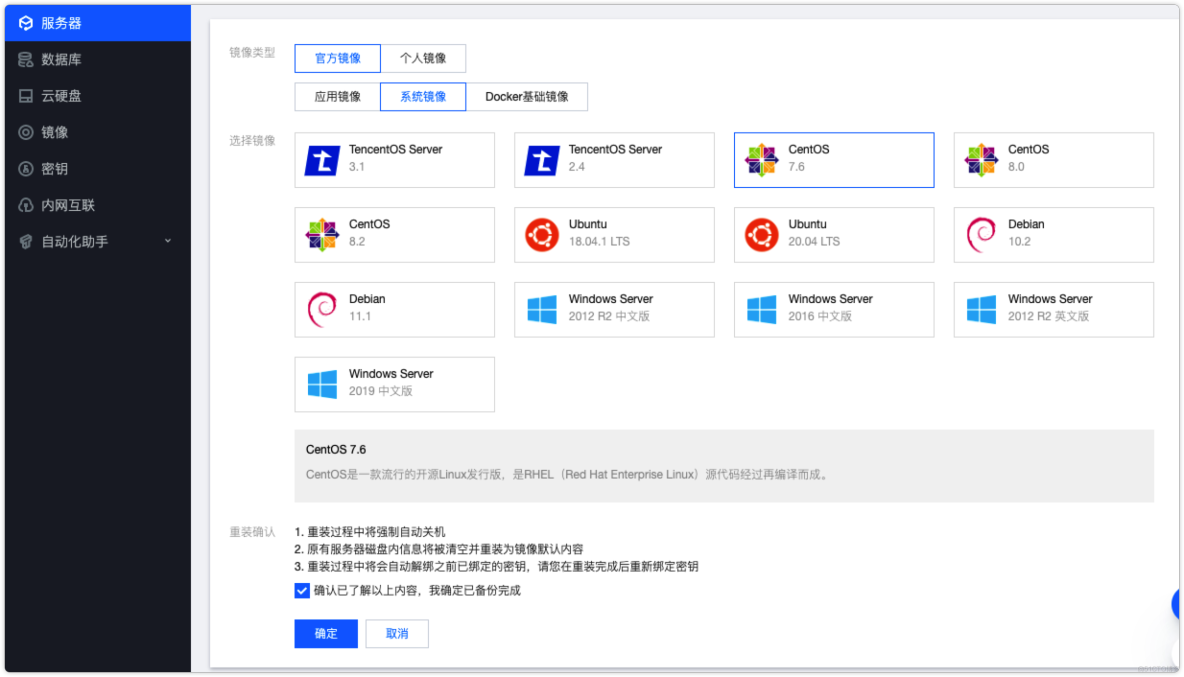This screenshot has width=1184, height=677.
Task: Click the 镜像类型 label
Action: click(252, 53)
